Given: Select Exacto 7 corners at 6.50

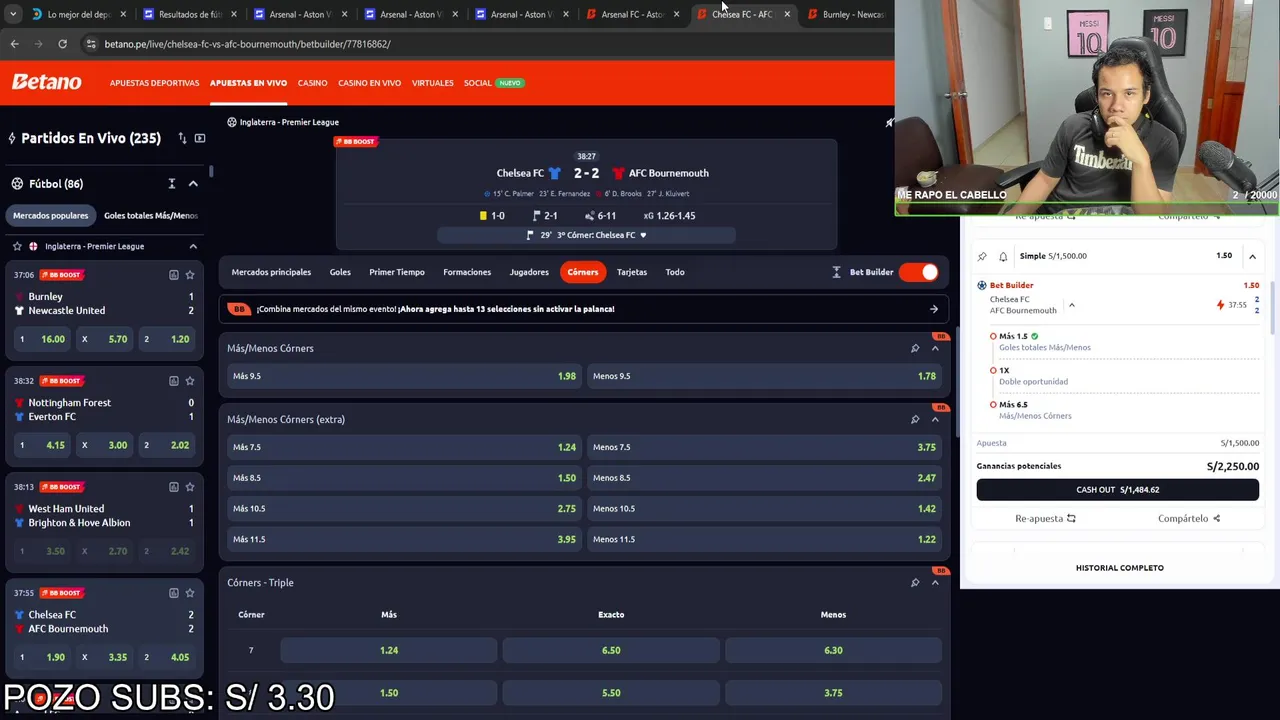Looking at the screenshot, I should [611, 650].
